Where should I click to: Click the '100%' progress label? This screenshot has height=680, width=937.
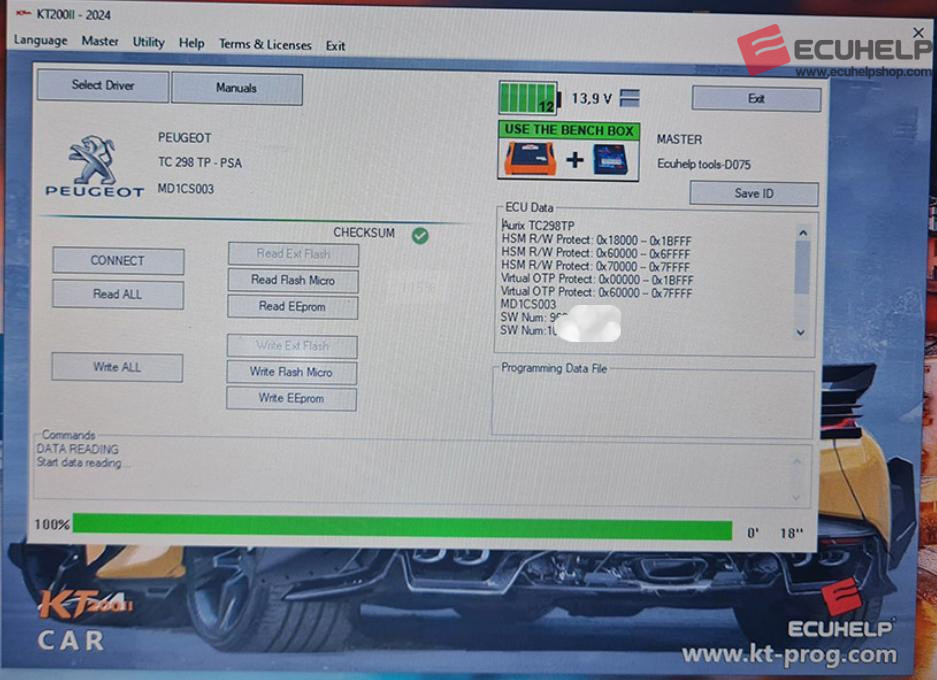click(52, 525)
